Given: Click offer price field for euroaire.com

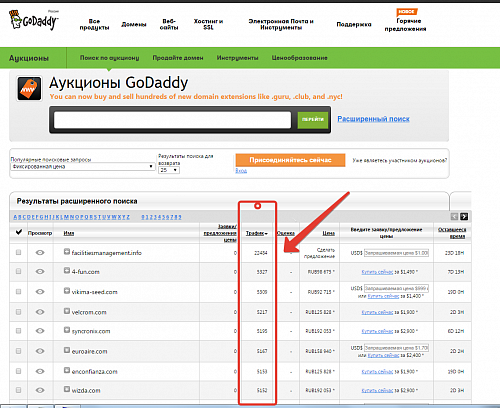Looking at the screenshot, I should click(x=396, y=348).
